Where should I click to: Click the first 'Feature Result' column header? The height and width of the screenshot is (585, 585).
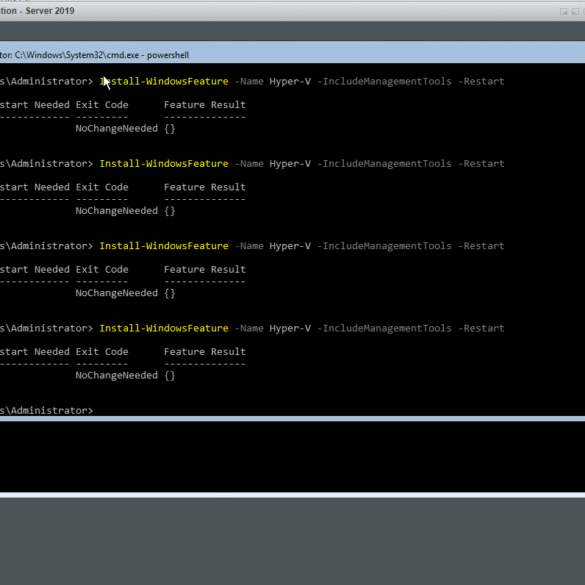(x=205, y=105)
